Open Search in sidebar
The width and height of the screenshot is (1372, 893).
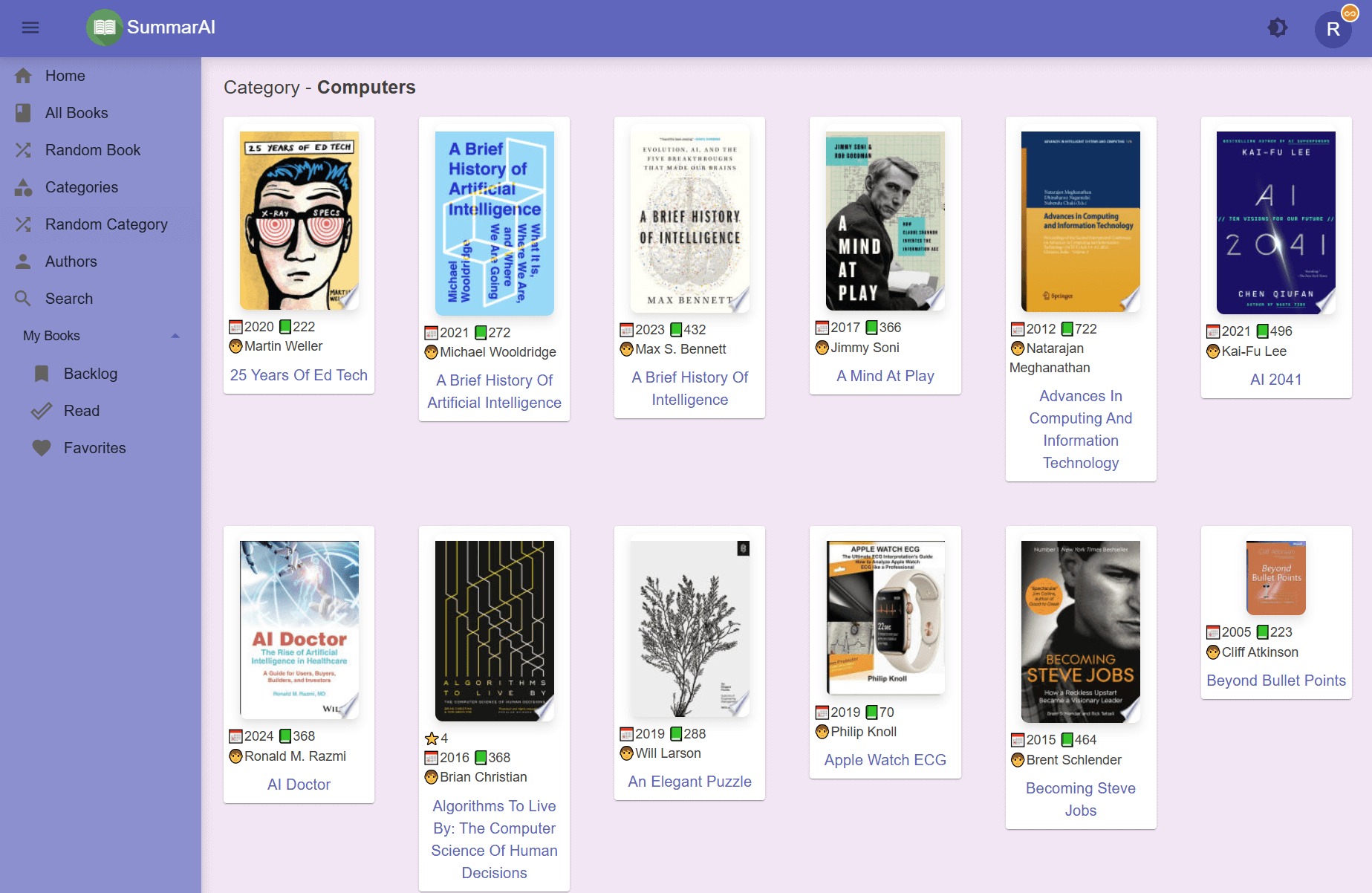[100, 299]
